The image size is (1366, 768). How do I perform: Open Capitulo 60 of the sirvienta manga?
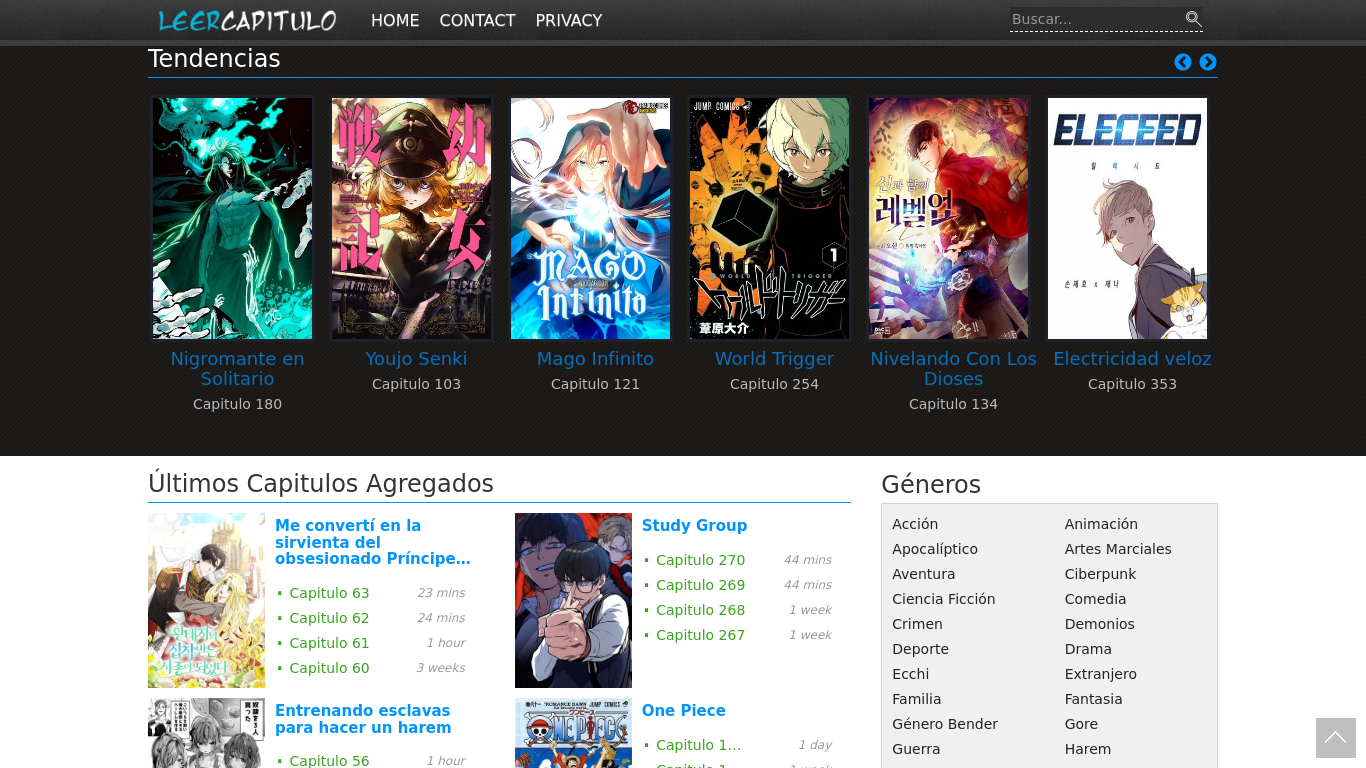point(329,668)
